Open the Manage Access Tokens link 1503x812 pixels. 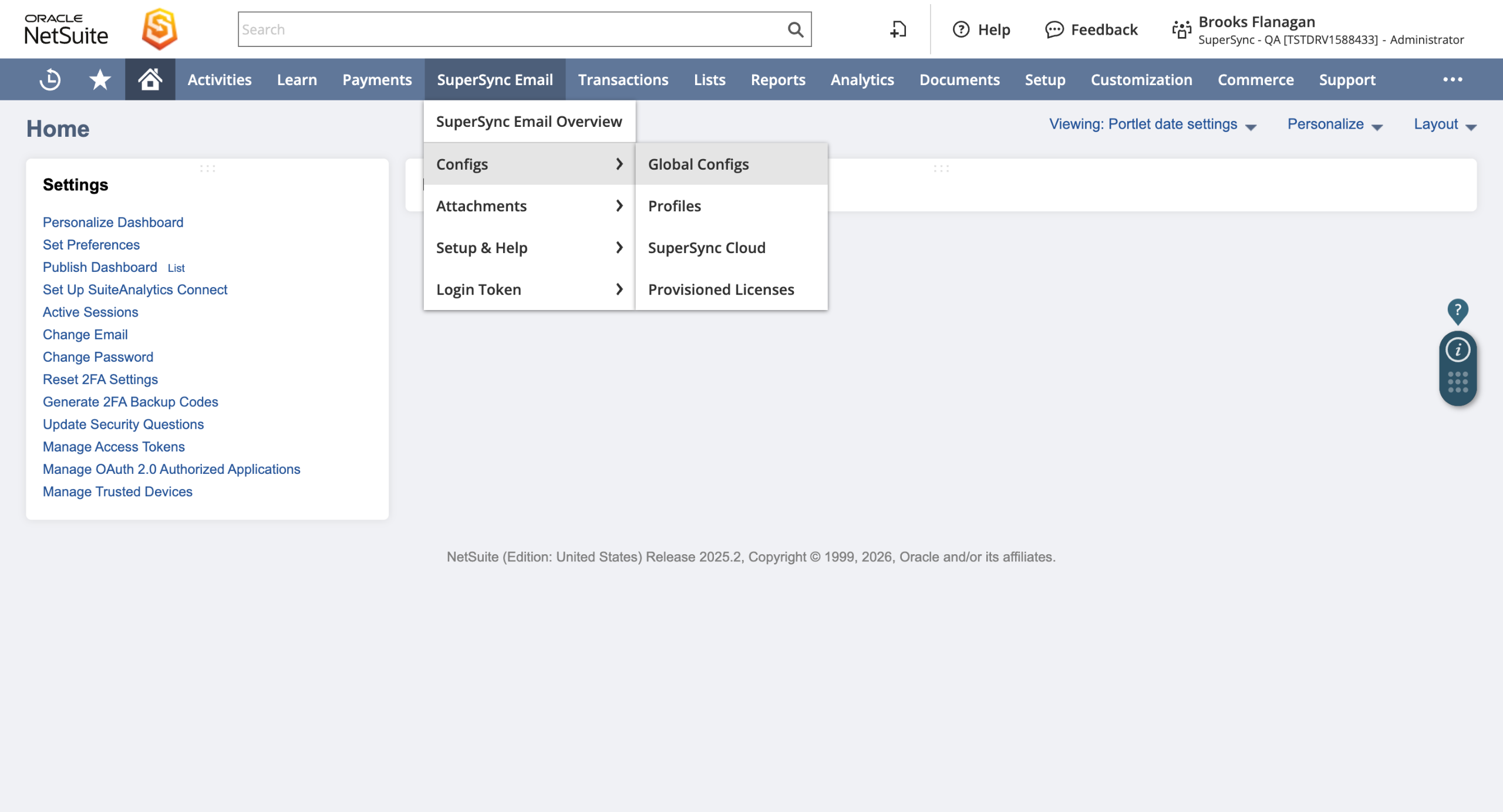pyautogui.click(x=113, y=447)
